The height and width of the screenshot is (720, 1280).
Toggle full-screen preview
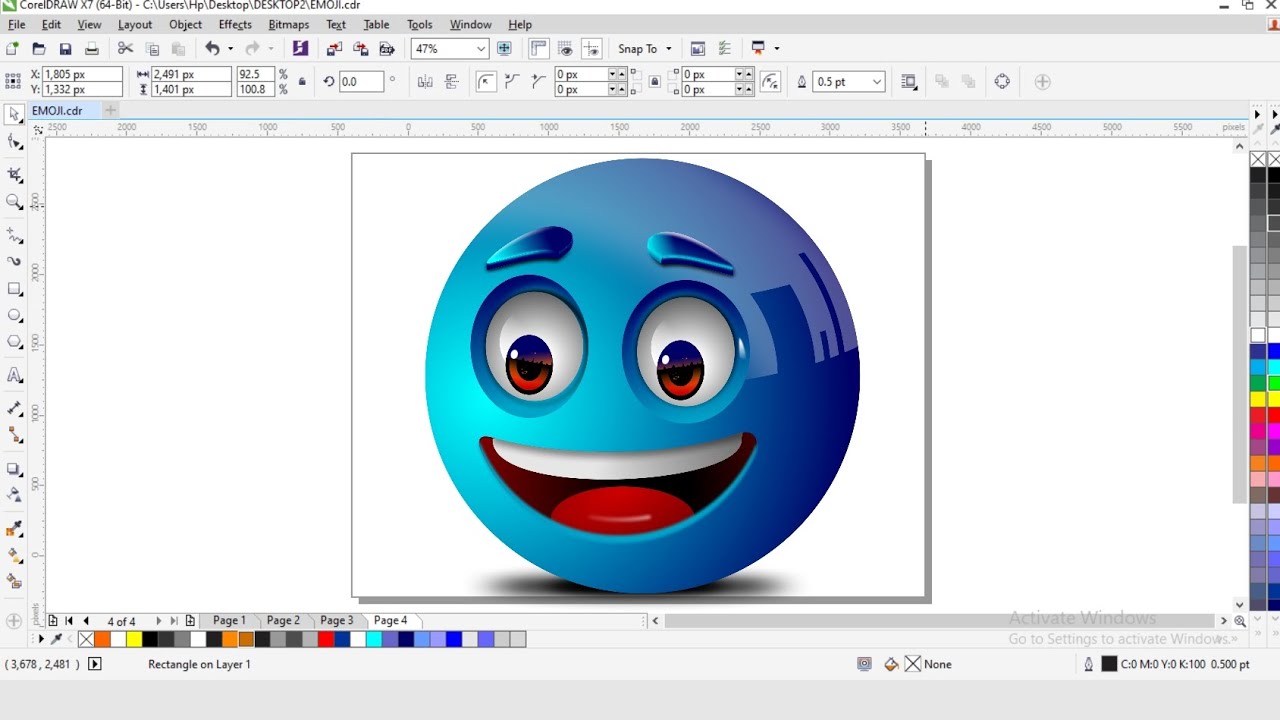505,48
